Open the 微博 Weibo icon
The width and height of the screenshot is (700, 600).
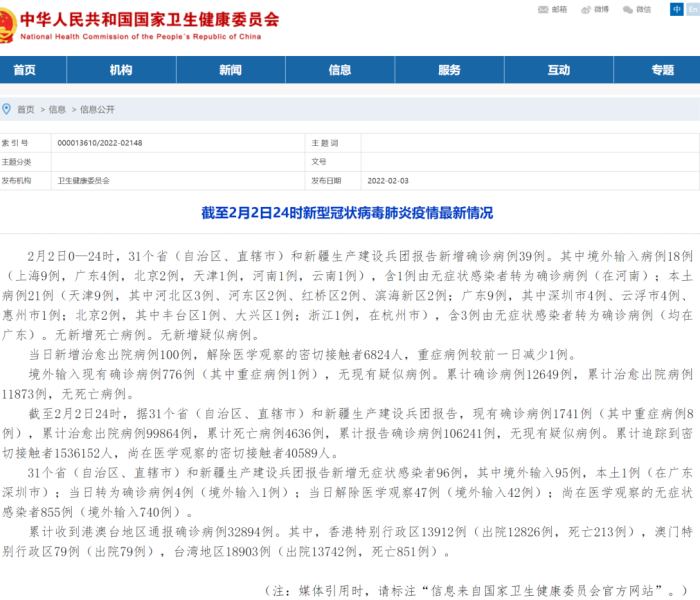[586, 9]
